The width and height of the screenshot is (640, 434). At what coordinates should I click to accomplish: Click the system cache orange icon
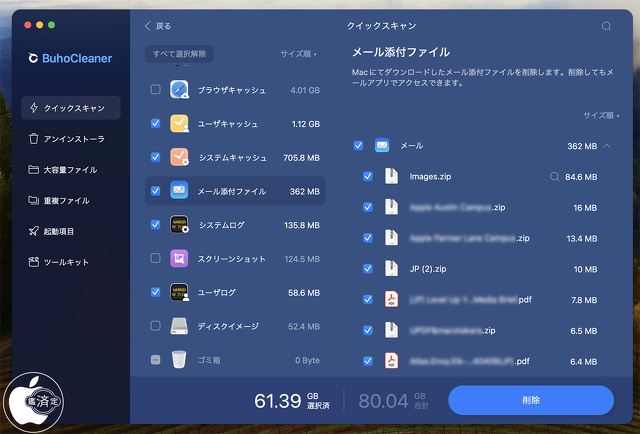coord(179,157)
